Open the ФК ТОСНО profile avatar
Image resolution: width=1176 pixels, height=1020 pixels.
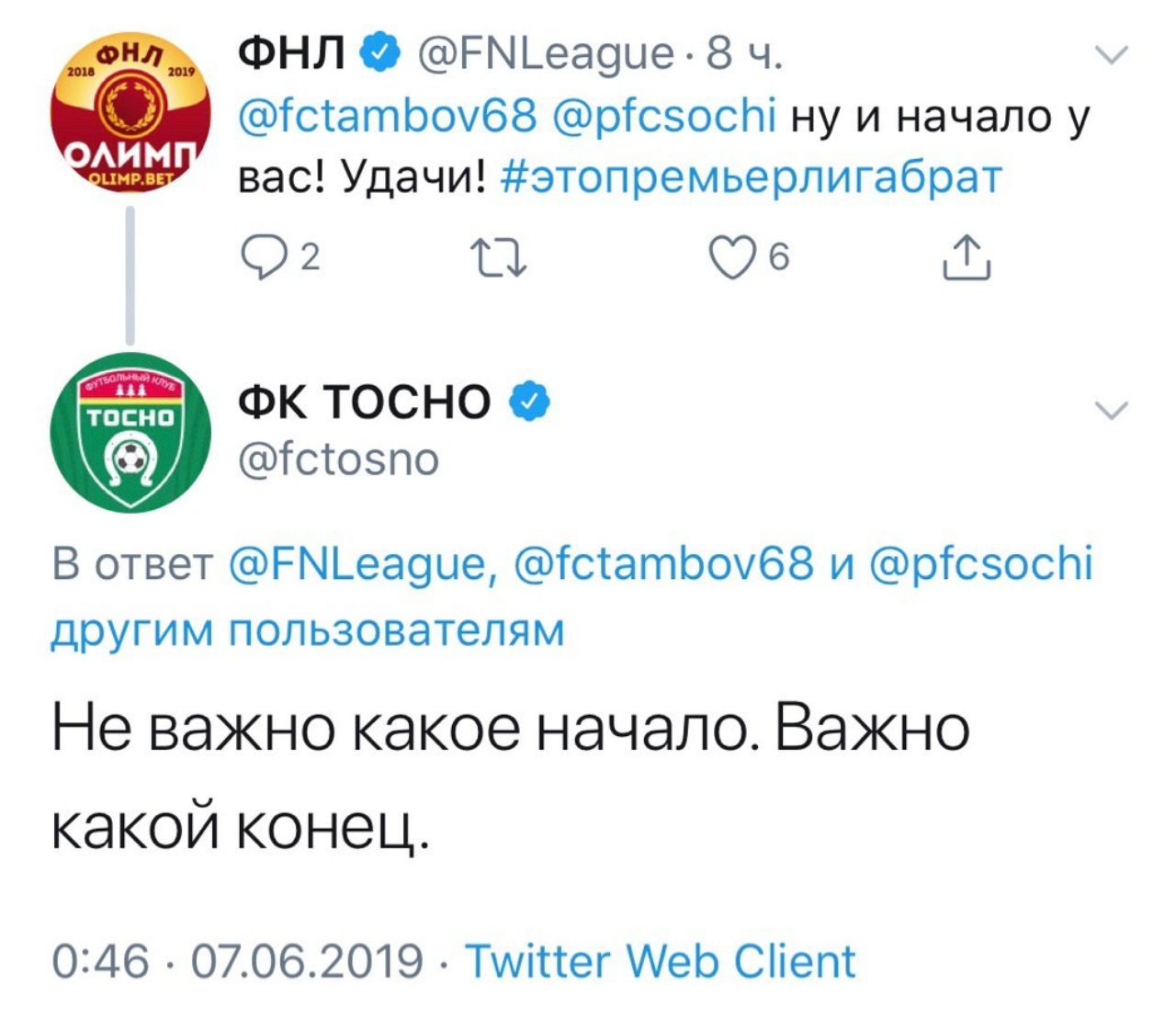point(130,432)
